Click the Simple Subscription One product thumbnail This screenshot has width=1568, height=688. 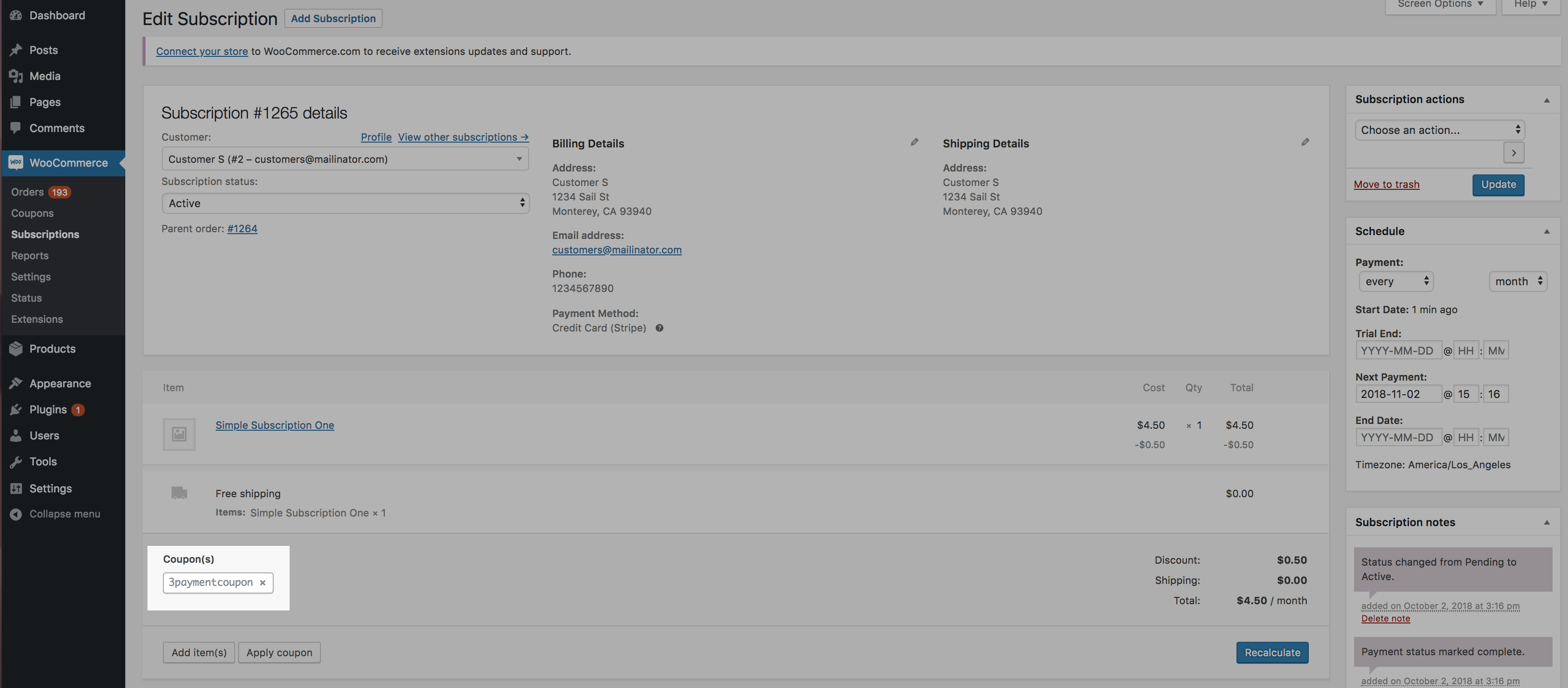(x=179, y=434)
